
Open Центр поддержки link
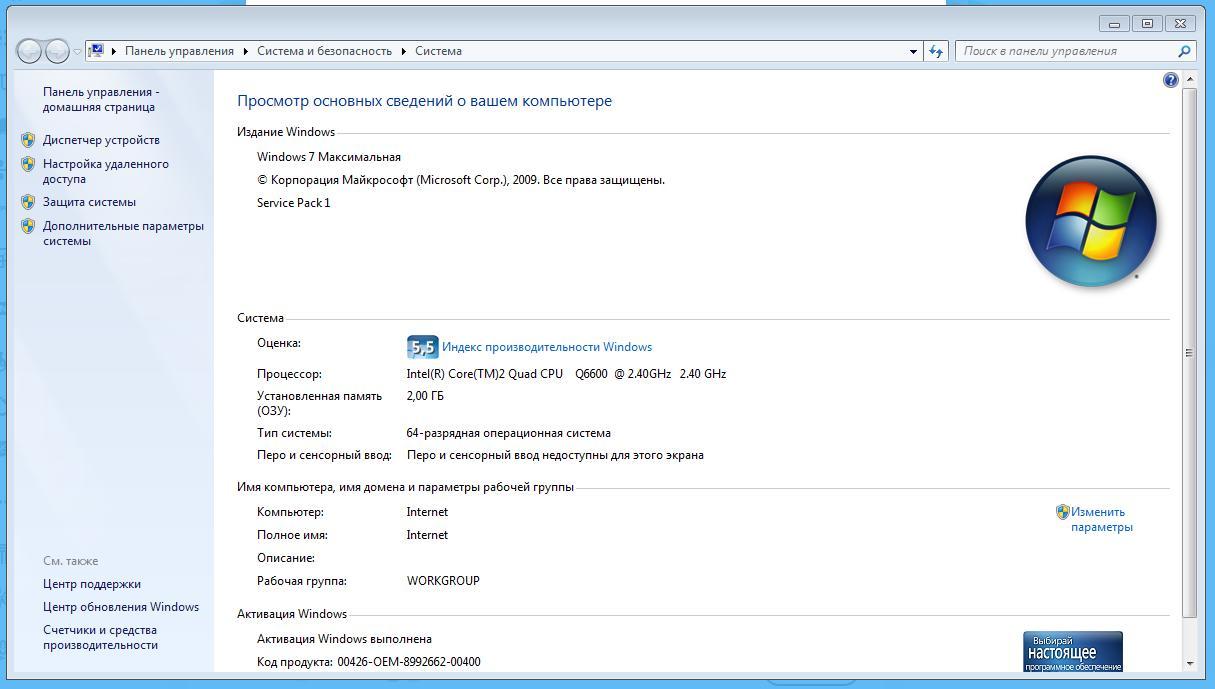(x=92, y=584)
